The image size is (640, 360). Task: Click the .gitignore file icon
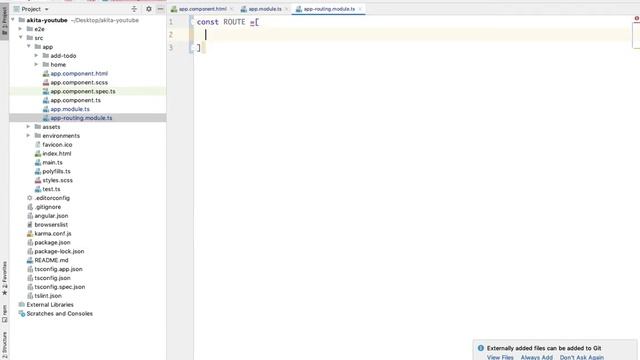pyautogui.click(x=30, y=207)
